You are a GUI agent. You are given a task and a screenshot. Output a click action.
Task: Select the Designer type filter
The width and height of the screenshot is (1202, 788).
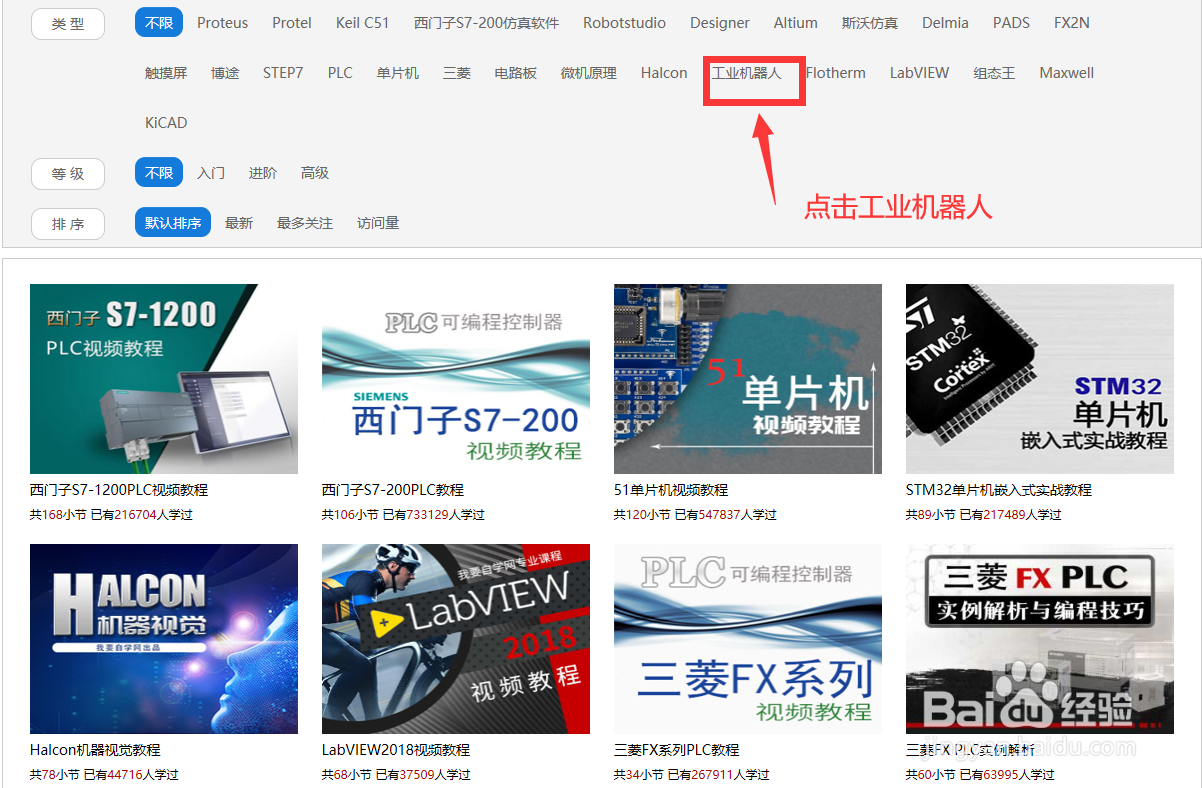tap(720, 23)
